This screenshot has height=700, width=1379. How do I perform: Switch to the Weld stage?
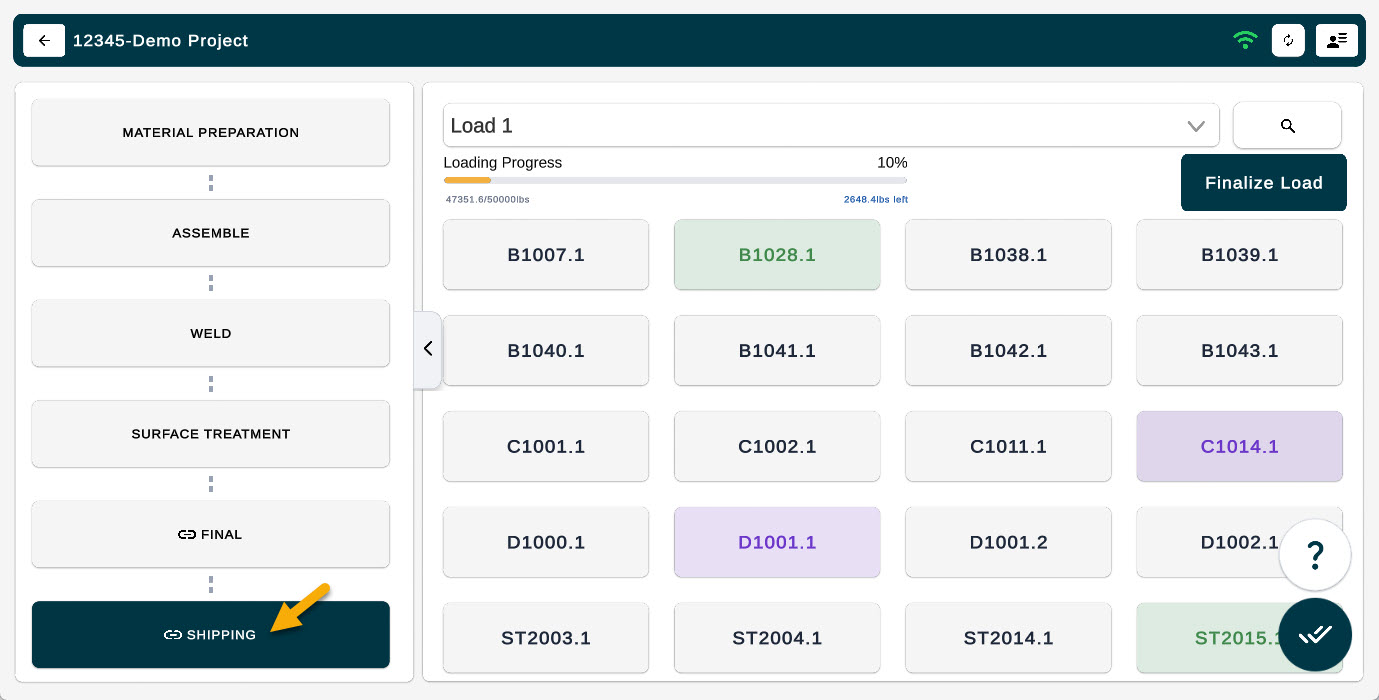[x=210, y=333]
